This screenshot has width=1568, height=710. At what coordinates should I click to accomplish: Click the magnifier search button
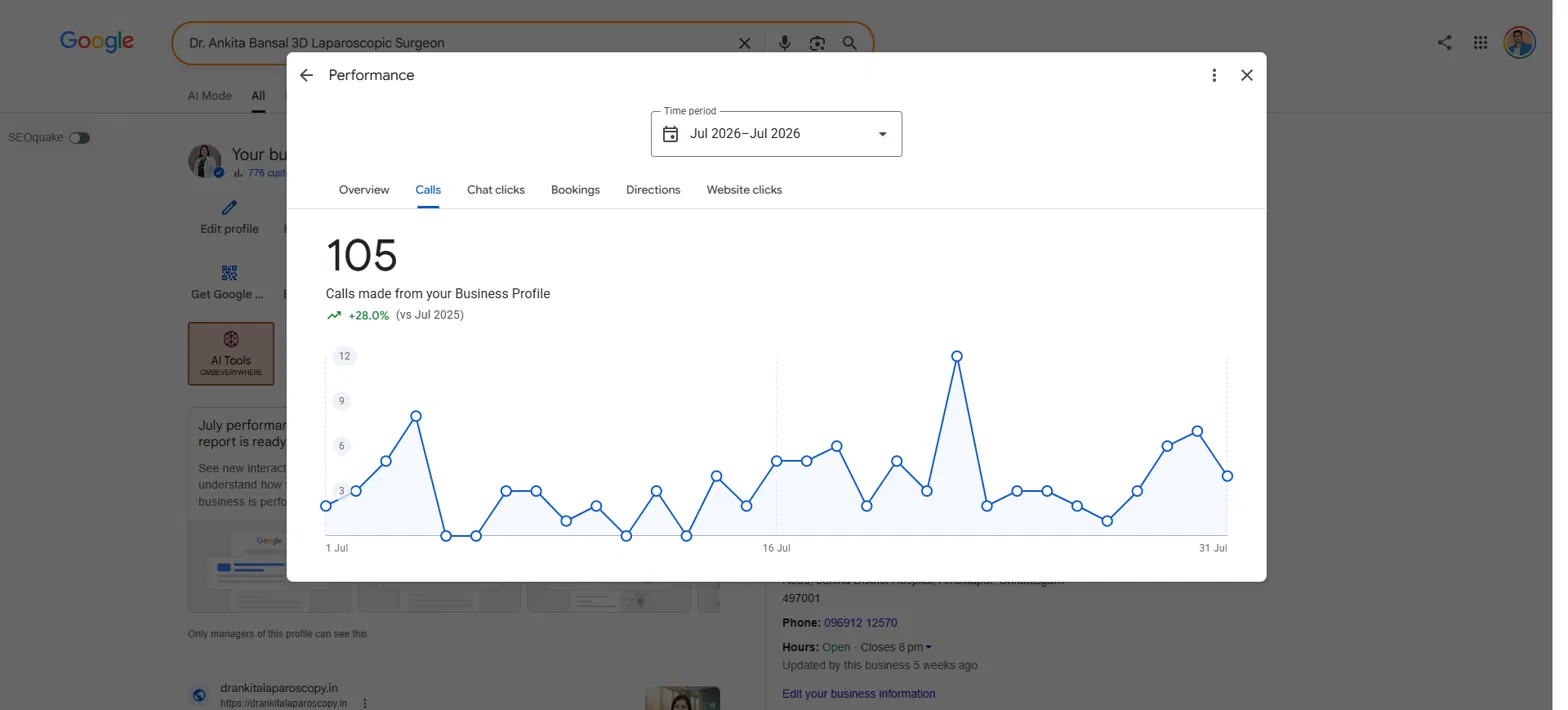tap(849, 43)
